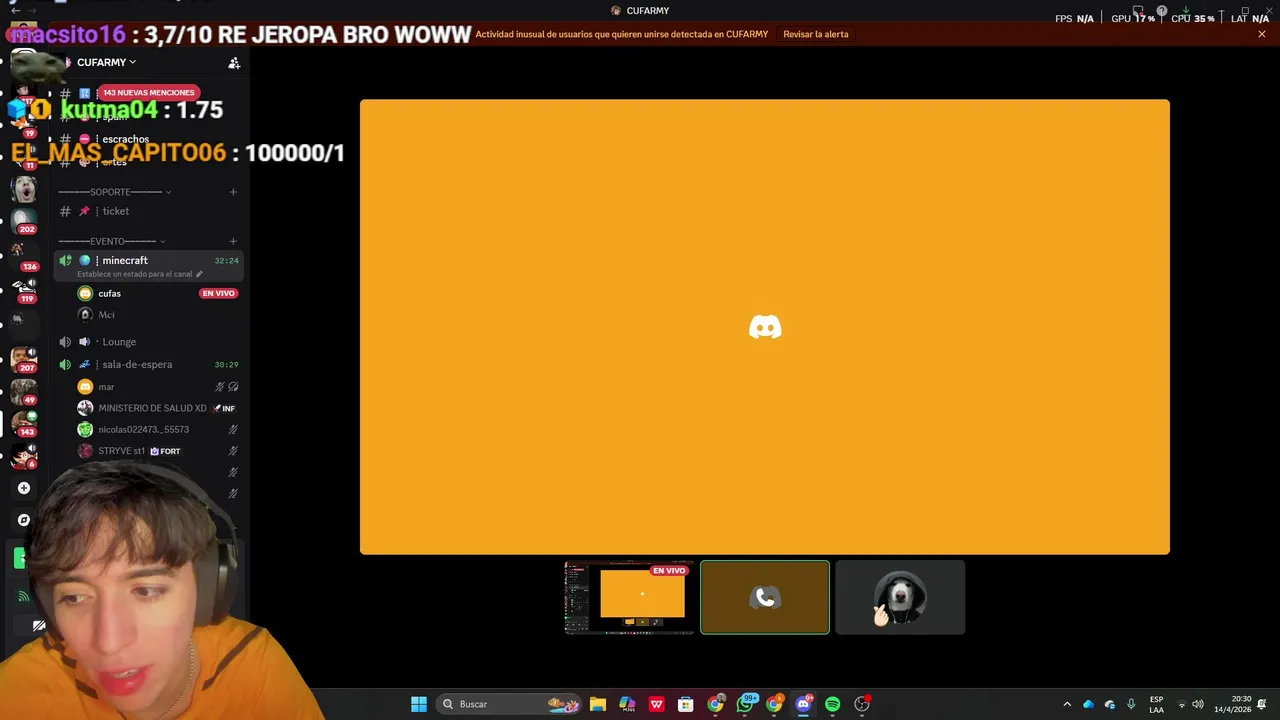Open the server icon with 207 badge

click(24, 358)
